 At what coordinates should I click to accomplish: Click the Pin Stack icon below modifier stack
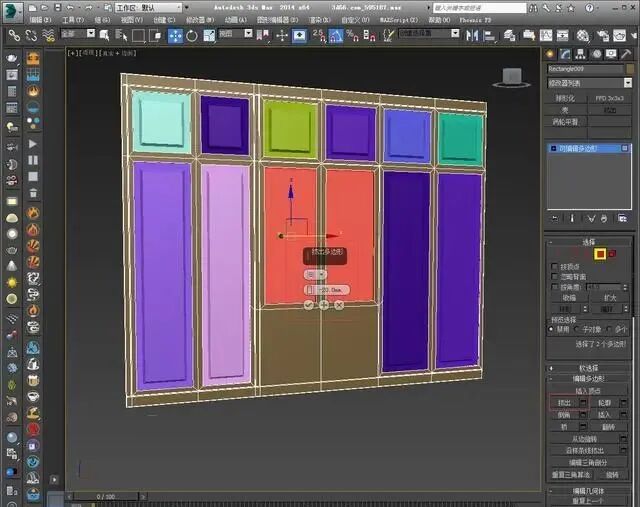[555, 219]
